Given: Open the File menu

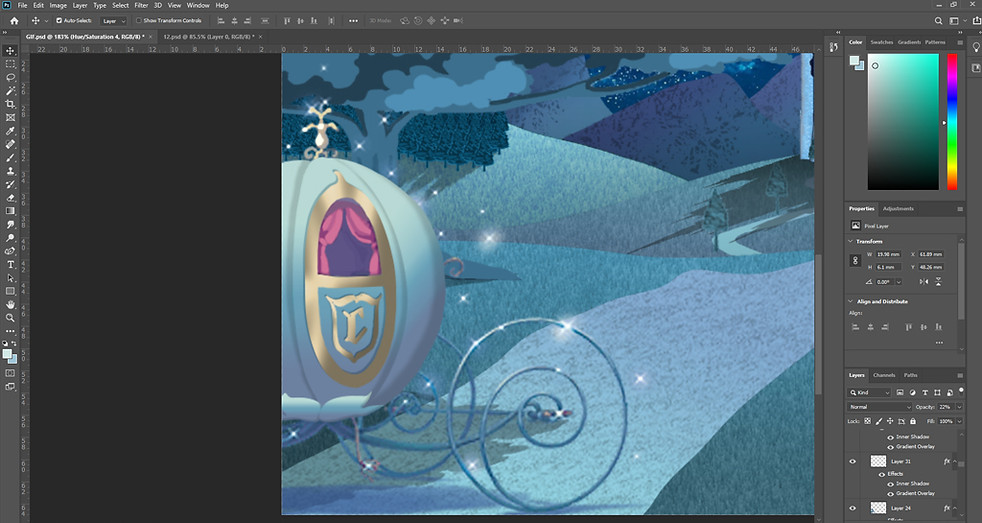Looking at the screenshot, I should pyautogui.click(x=23, y=5).
